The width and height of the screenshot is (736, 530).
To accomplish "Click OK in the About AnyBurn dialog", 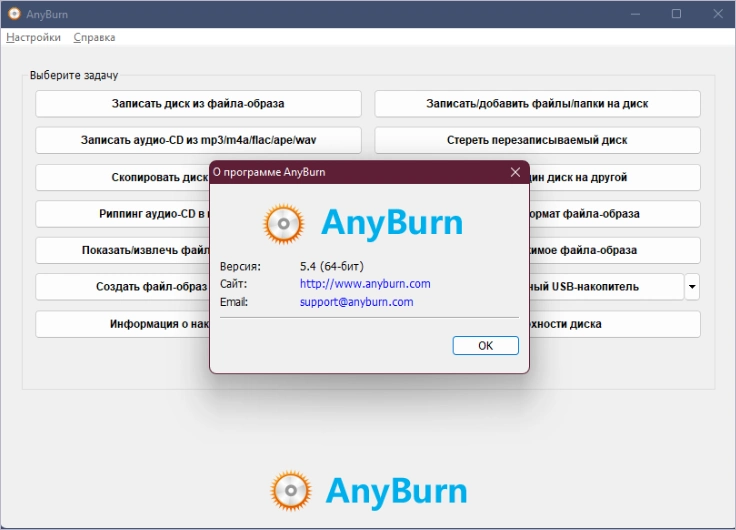I will [485, 346].
